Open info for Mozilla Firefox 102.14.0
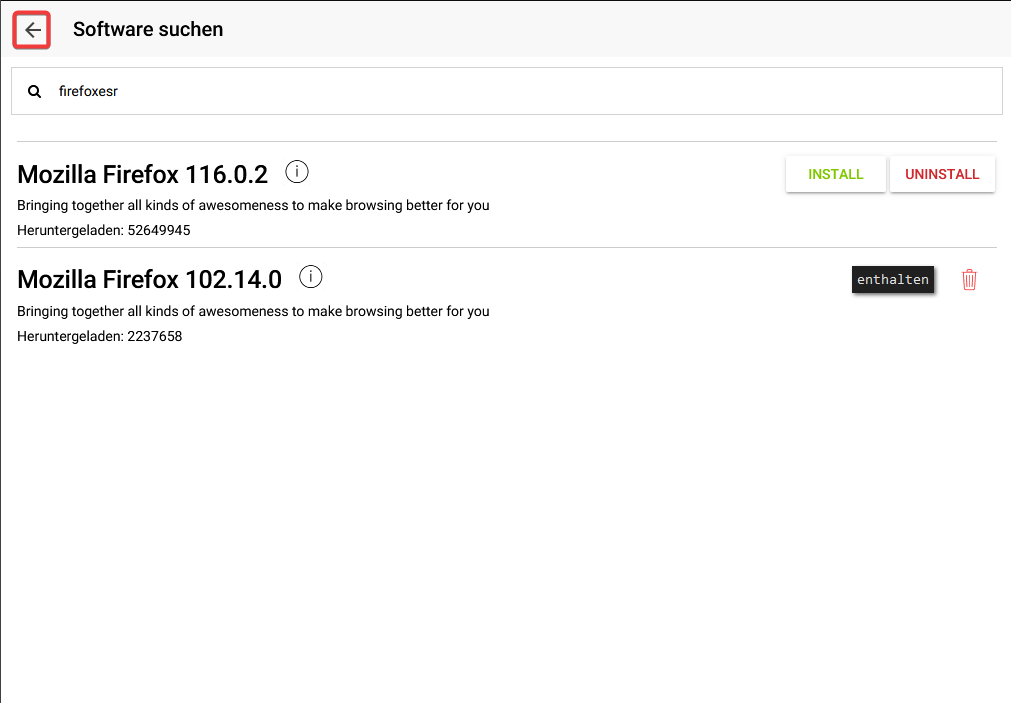The width and height of the screenshot is (1011, 703). coord(311,277)
